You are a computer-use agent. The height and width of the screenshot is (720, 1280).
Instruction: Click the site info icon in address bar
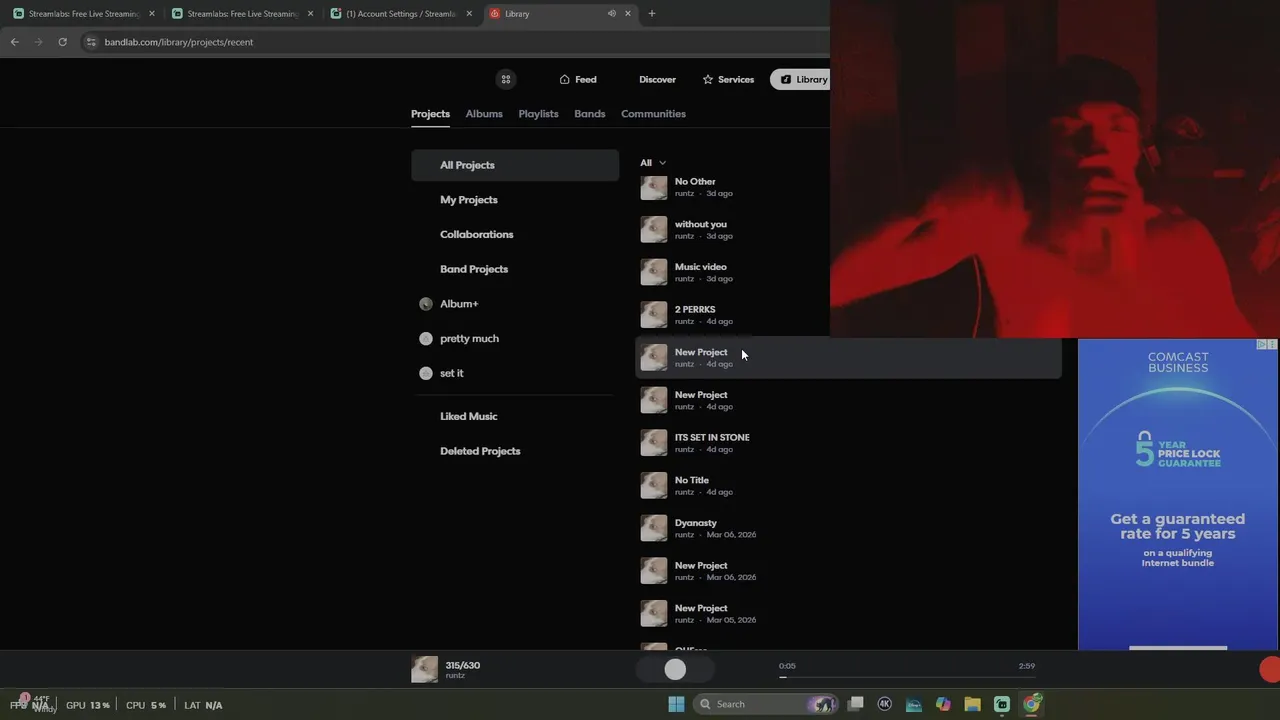pos(91,42)
